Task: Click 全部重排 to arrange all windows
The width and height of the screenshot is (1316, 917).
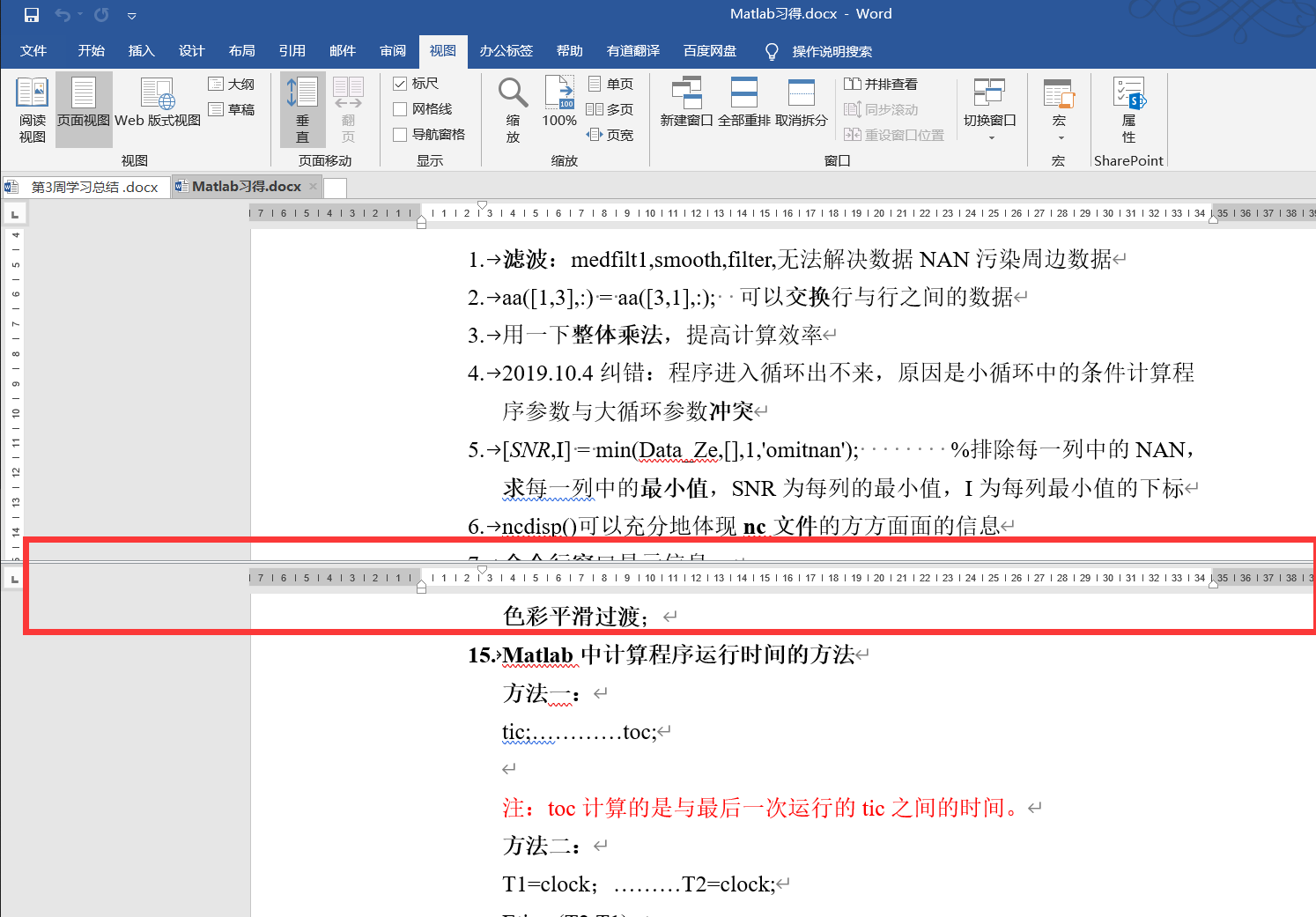Action: point(744,102)
